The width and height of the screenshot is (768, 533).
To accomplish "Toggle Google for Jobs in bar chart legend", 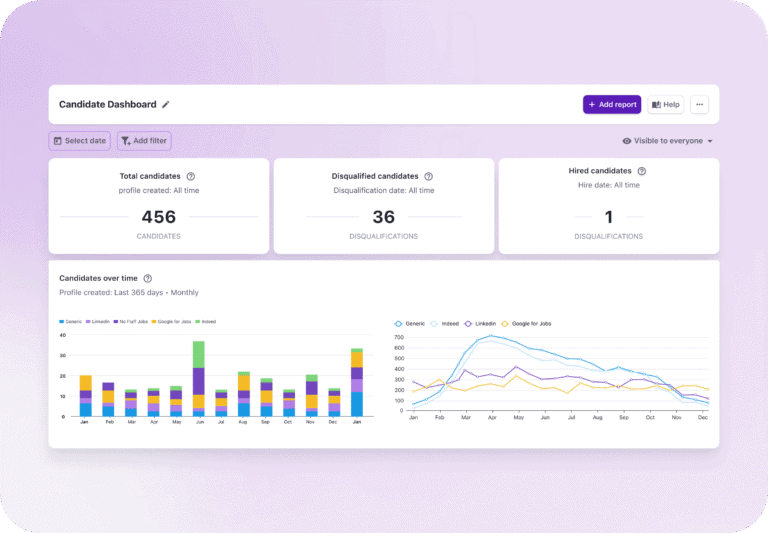I will [x=171, y=322].
